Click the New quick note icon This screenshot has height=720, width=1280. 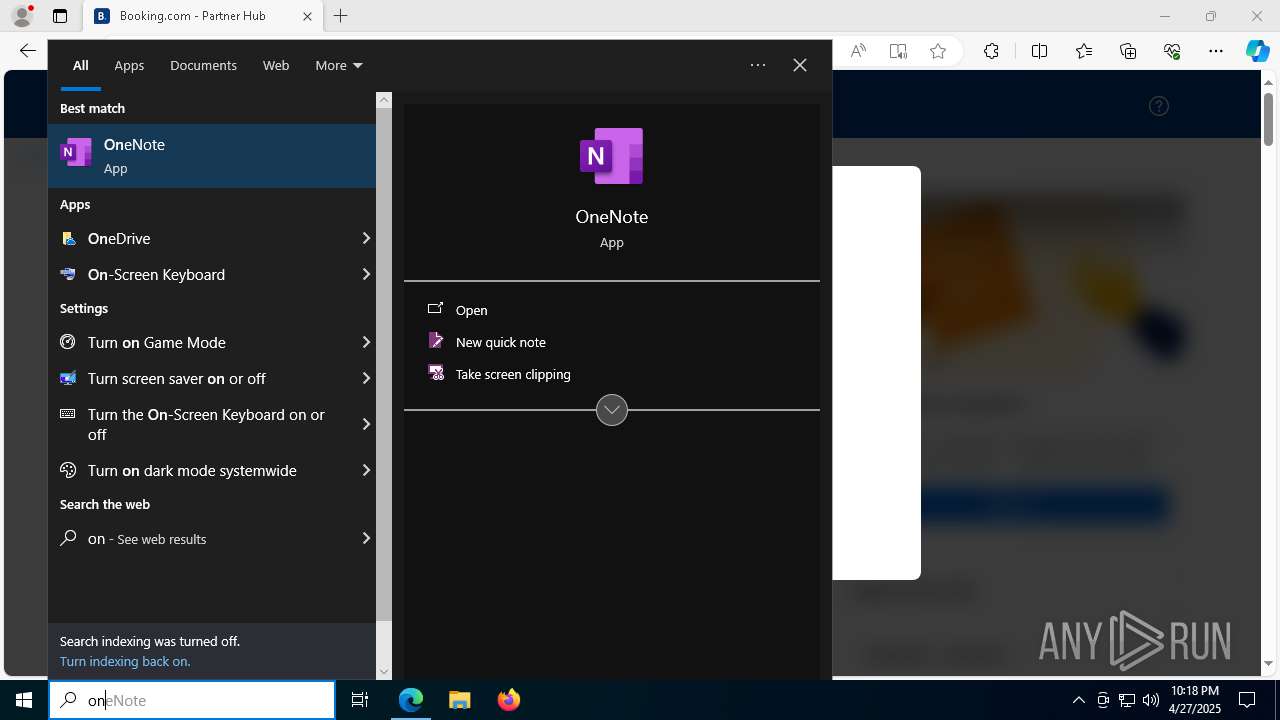[435, 341]
